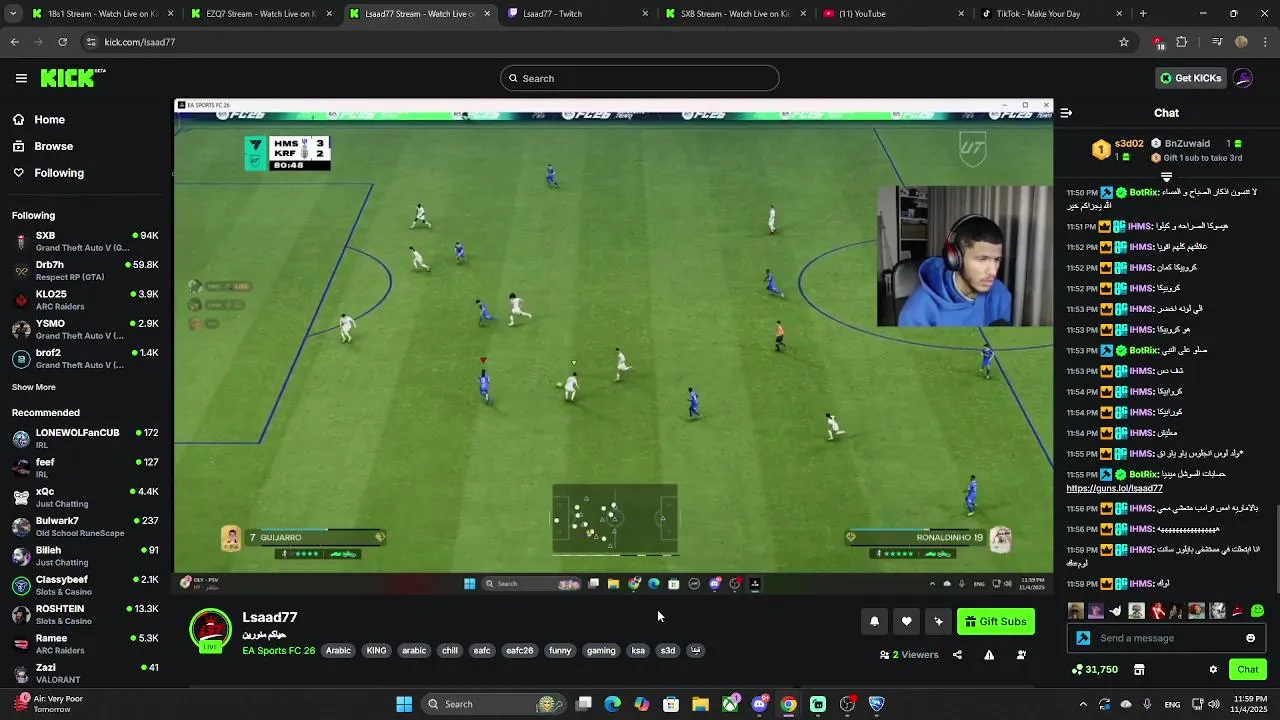Open the emoji picker in chat box

1250,638
